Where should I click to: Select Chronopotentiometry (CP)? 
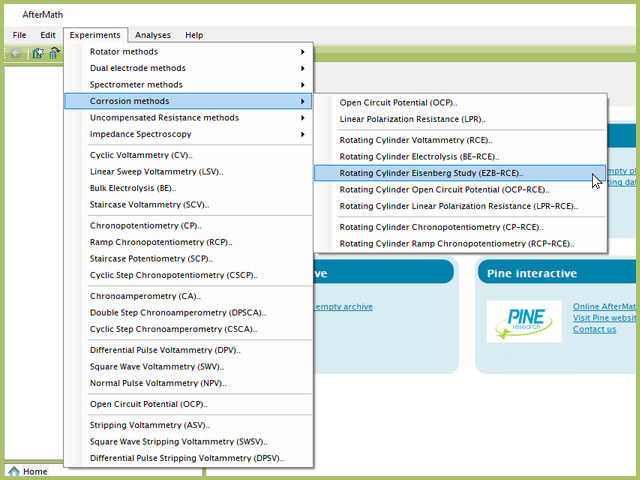(188, 226)
